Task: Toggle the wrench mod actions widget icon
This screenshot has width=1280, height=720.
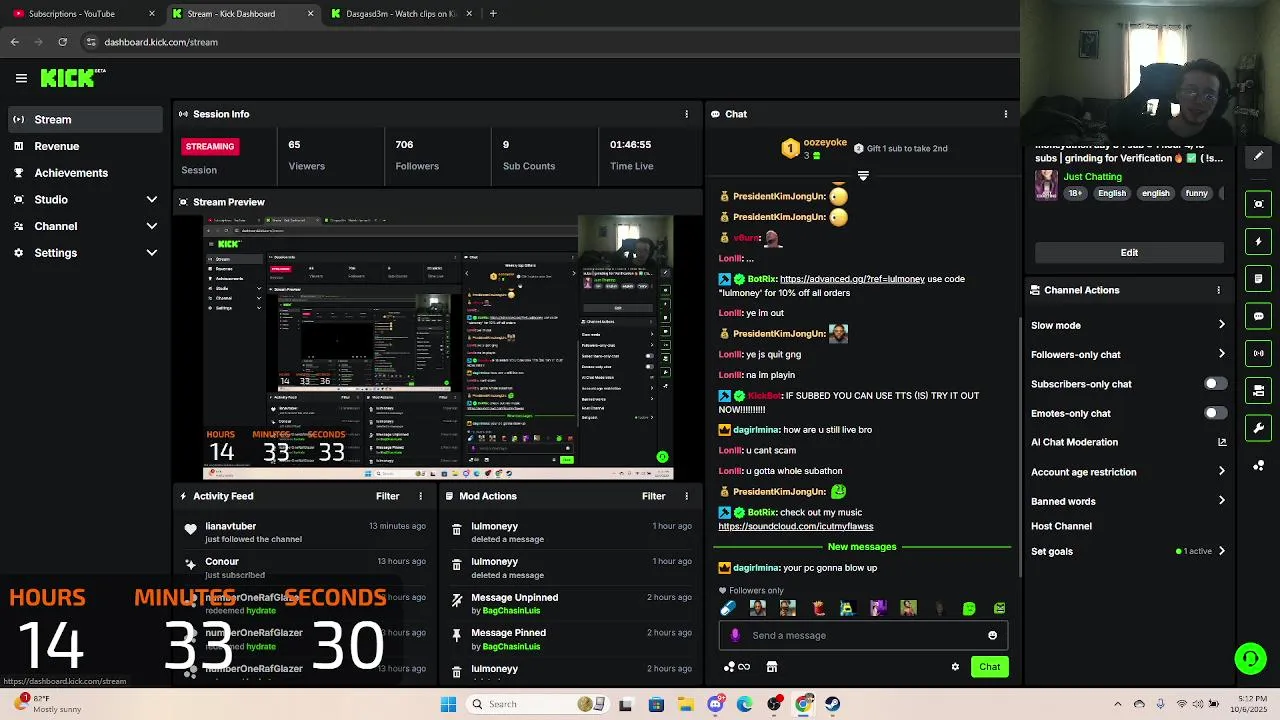Action: 1259,428
